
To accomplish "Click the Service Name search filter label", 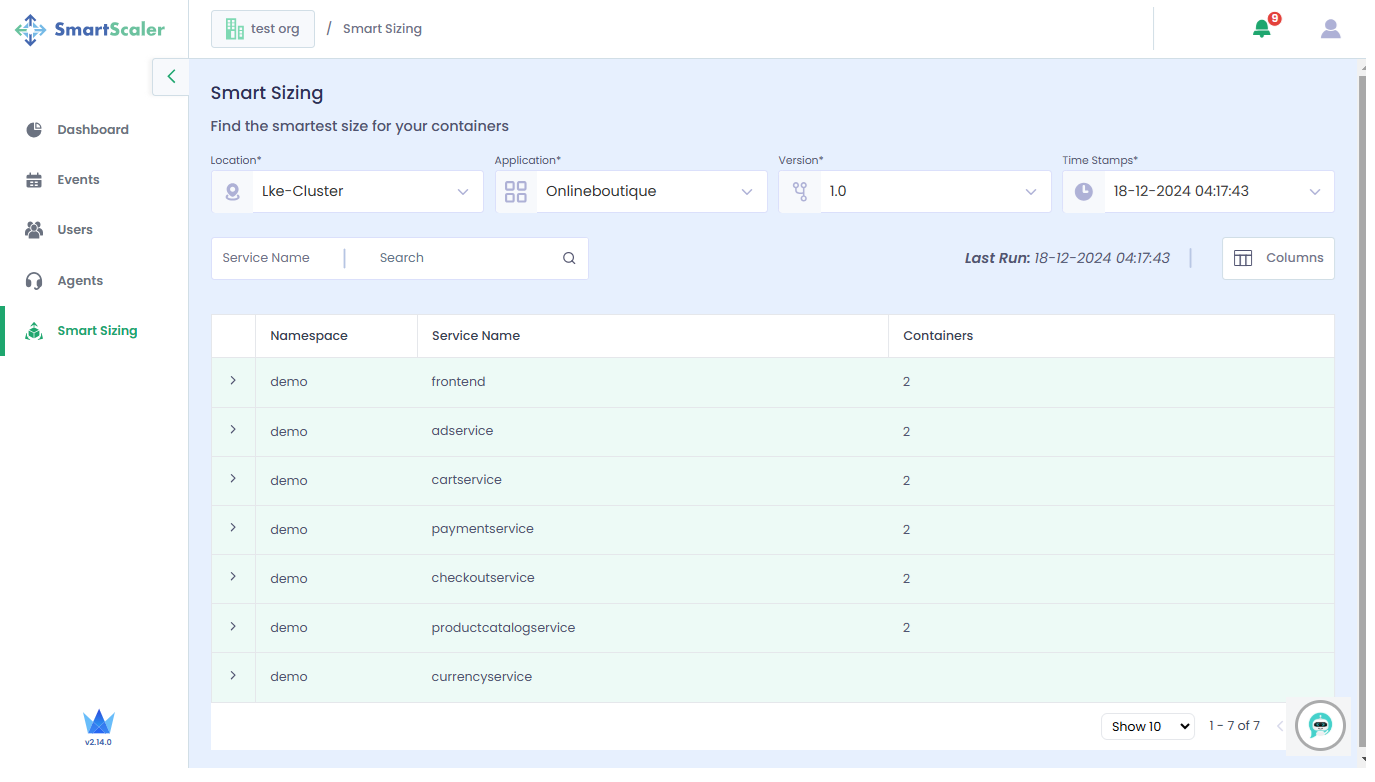I will [x=266, y=258].
